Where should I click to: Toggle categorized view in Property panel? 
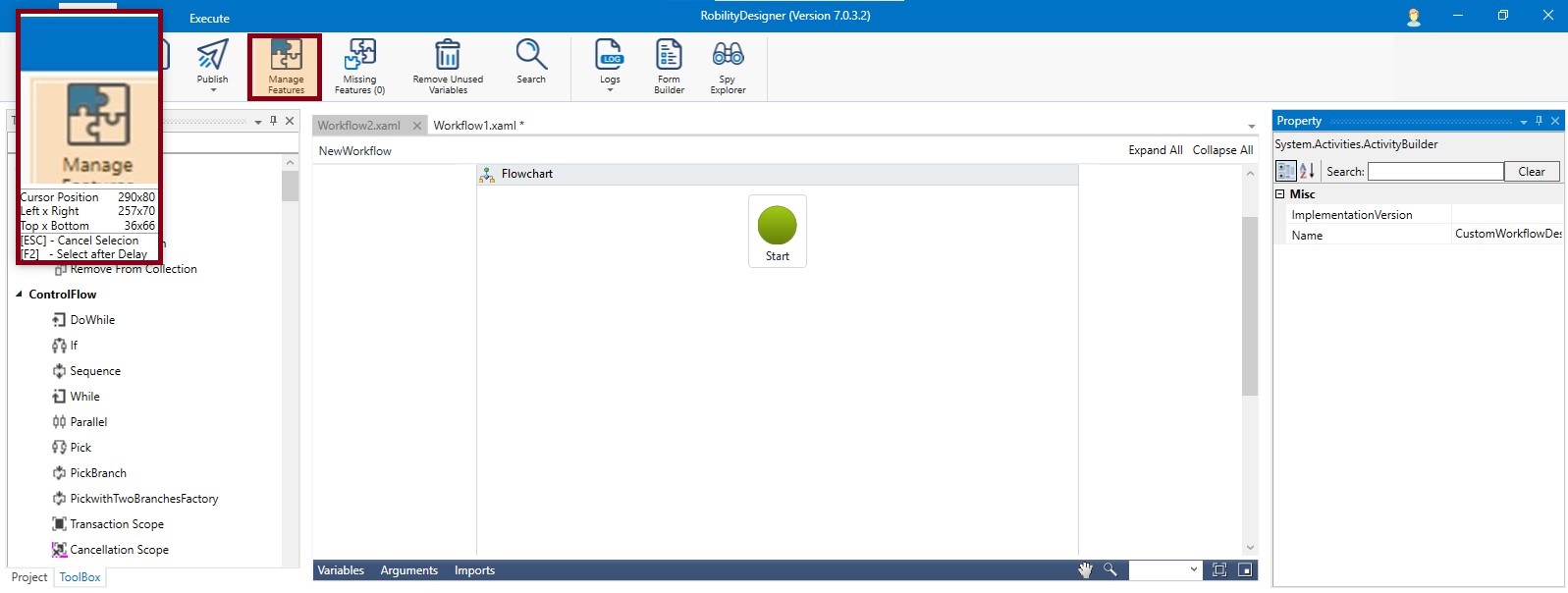[1285, 172]
